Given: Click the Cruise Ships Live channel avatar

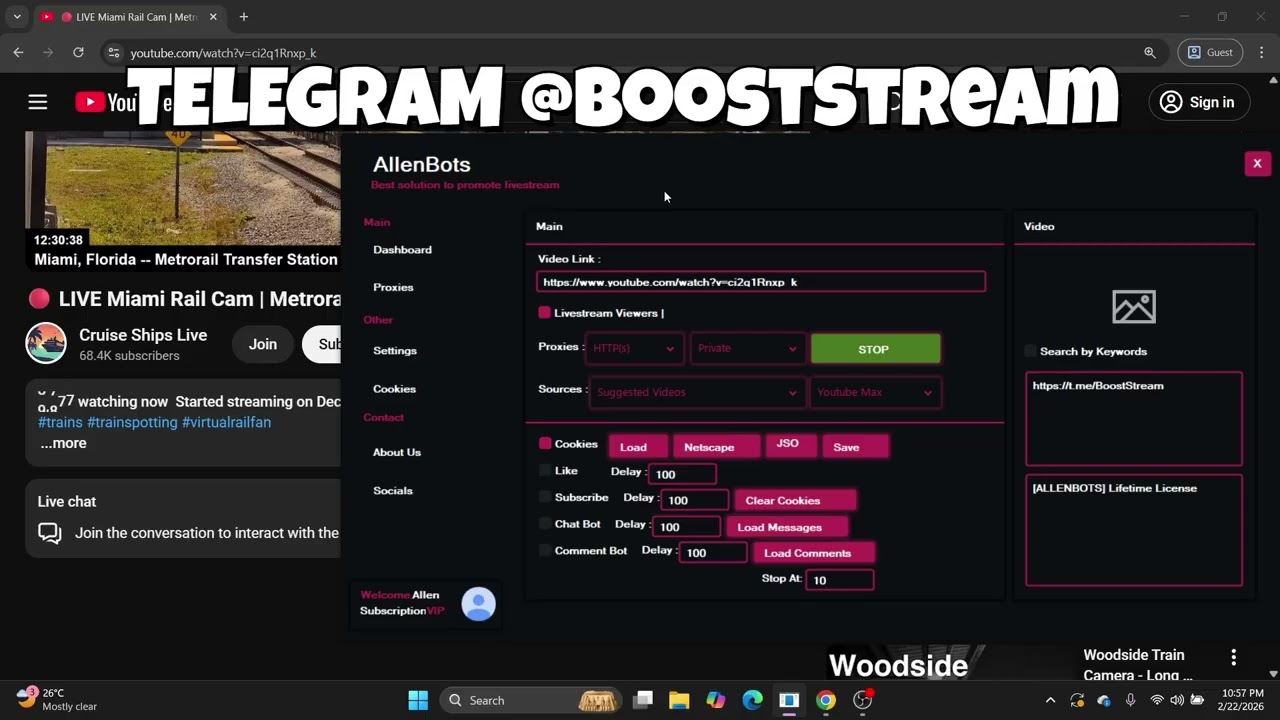Looking at the screenshot, I should [x=46, y=344].
